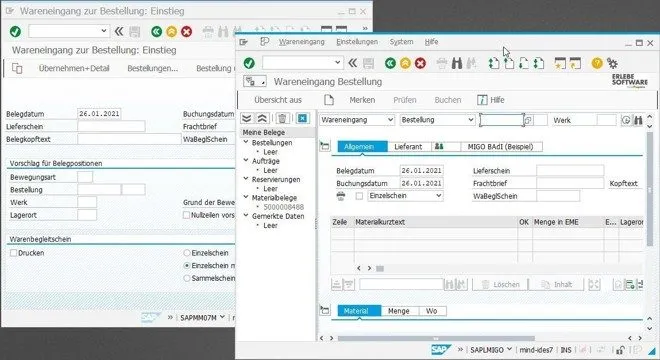Viewport: 660px width, 360px height.
Task: Click binoculars Find icon in front toolbar
Action: point(457,64)
